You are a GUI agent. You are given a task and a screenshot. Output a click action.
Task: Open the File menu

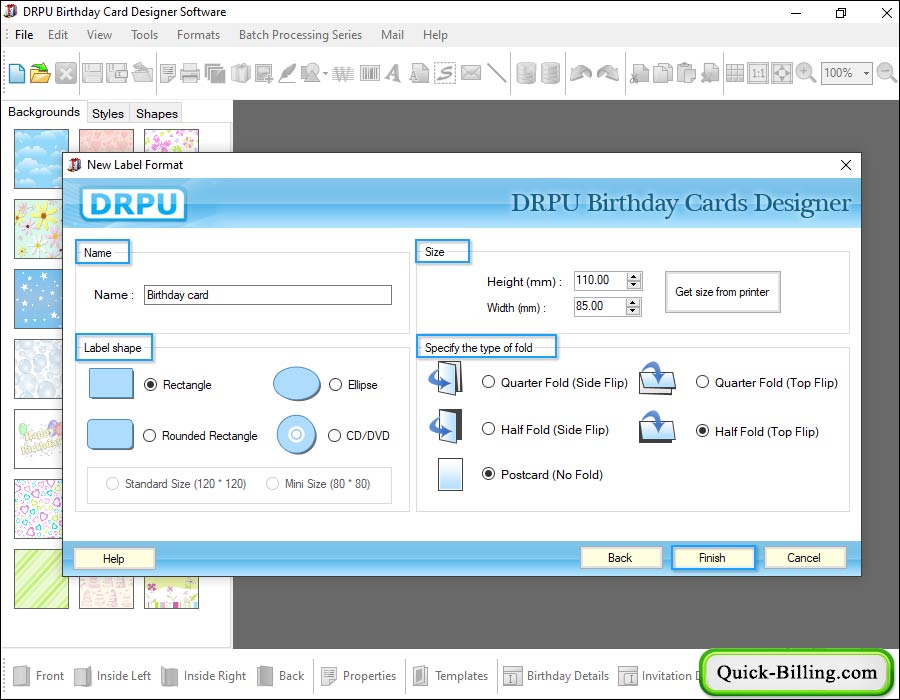click(24, 34)
